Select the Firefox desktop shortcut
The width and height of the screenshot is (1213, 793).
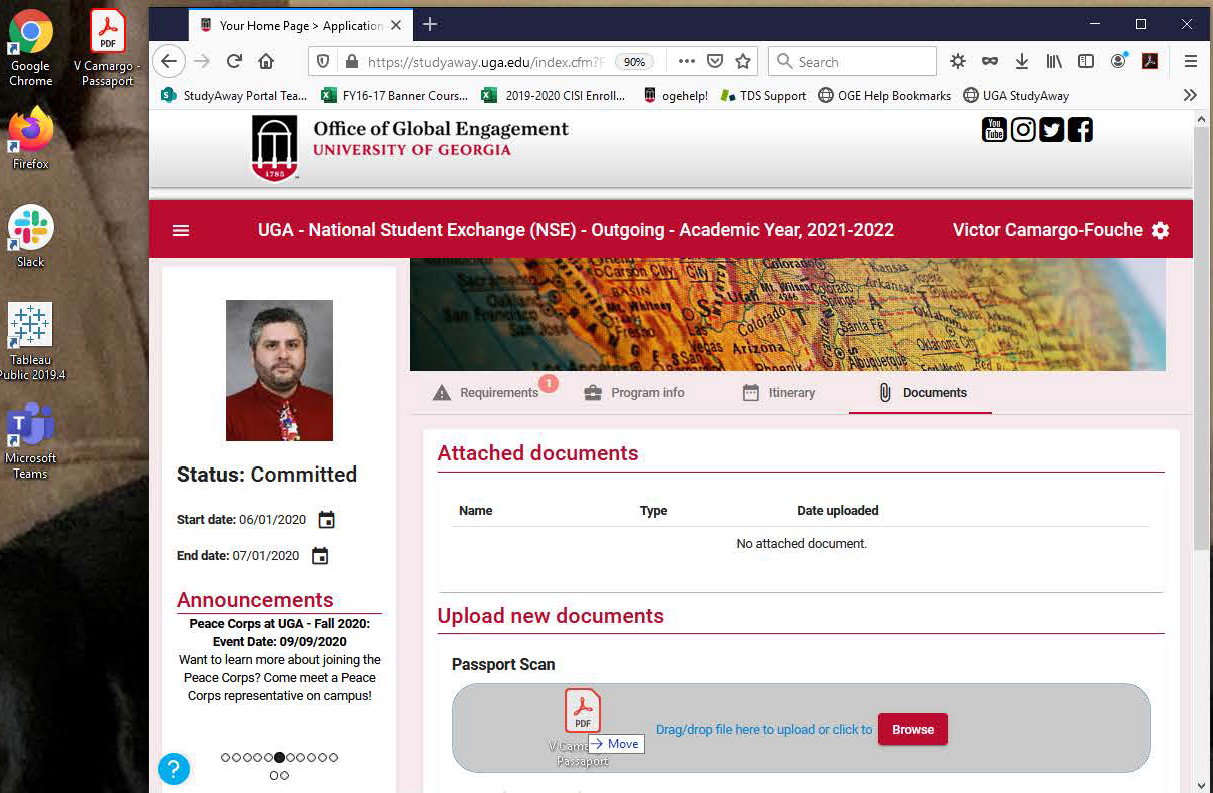(x=31, y=139)
